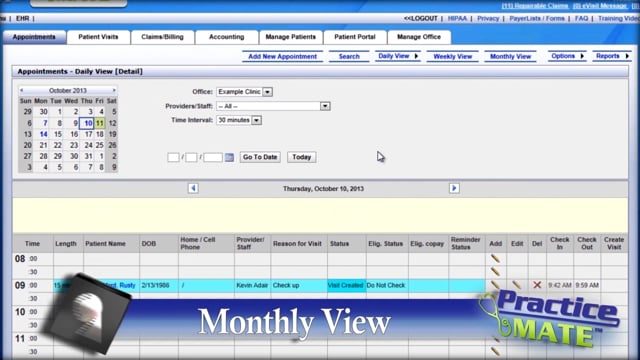Image resolution: width=640 pixels, height=360 pixels.
Task: Open the Manage Patients tab
Action: 291,37
